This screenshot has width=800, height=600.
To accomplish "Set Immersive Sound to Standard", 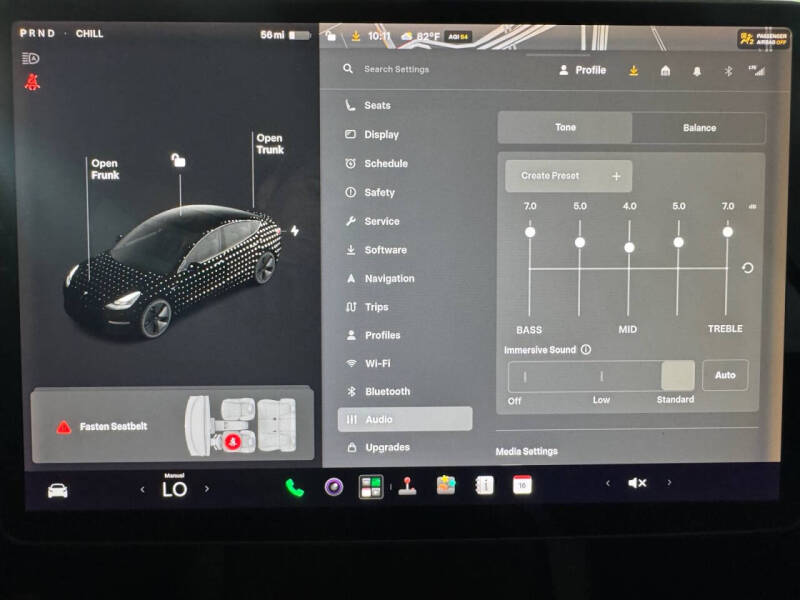I will point(678,376).
